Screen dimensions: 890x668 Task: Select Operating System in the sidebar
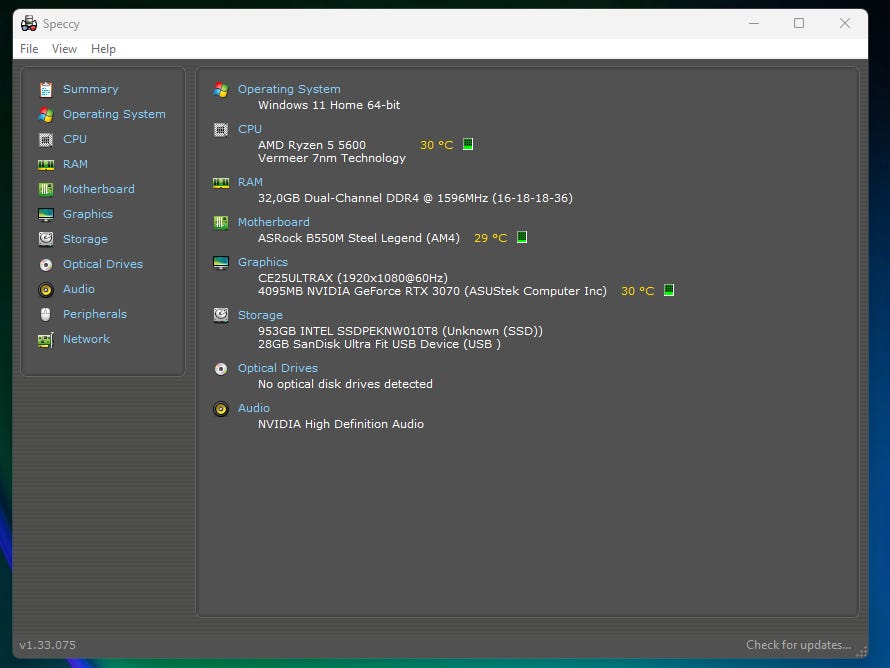[114, 114]
